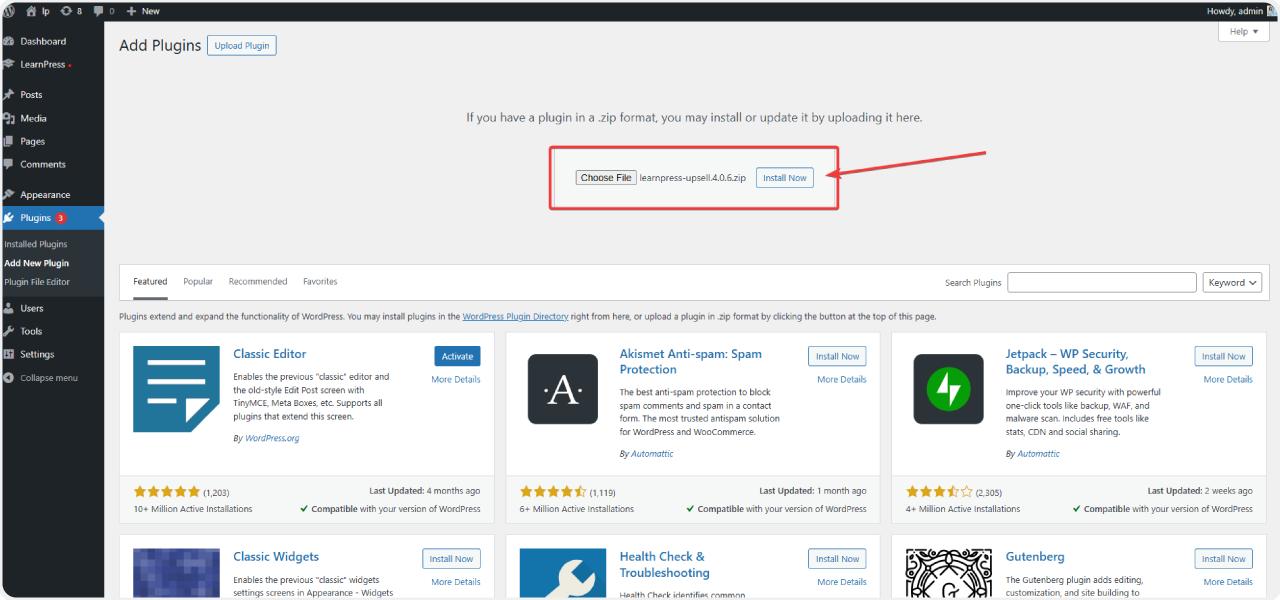1280x600 pixels.
Task: Open More Details for Health Check
Action: coord(842,582)
